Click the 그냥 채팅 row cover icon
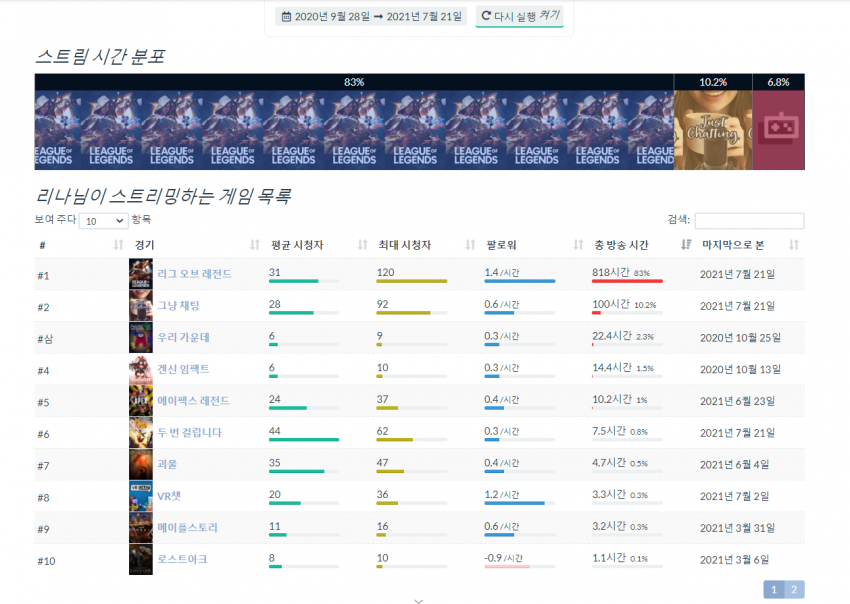The height and width of the screenshot is (604, 850). [x=141, y=305]
